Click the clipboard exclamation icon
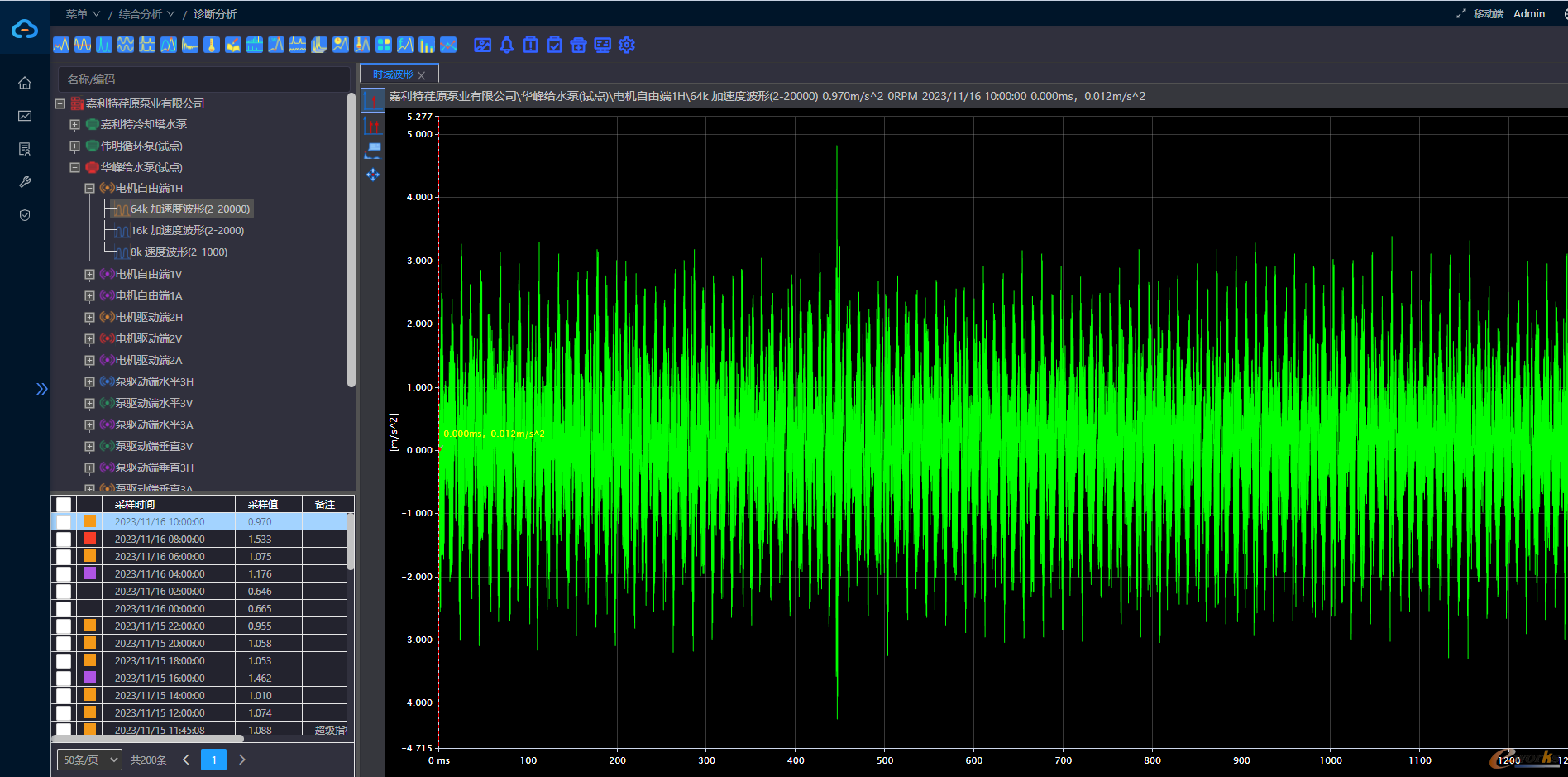1568x777 pixels. [531, 45]
